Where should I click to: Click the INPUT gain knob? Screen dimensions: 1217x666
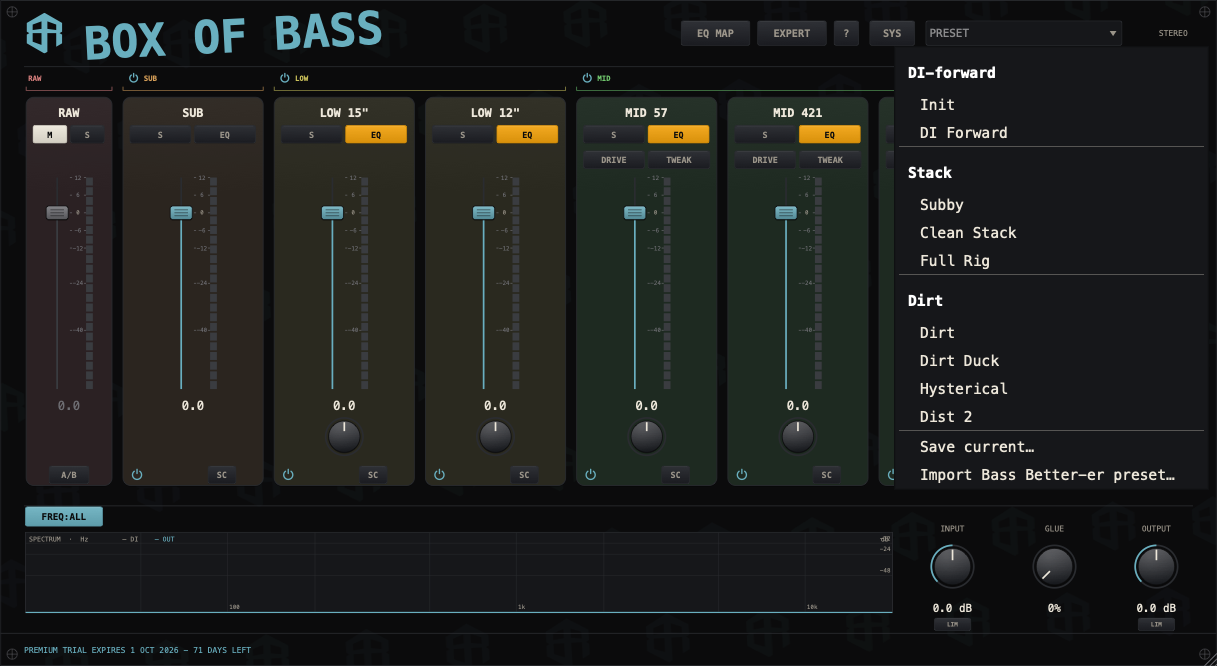click(953, 567)
